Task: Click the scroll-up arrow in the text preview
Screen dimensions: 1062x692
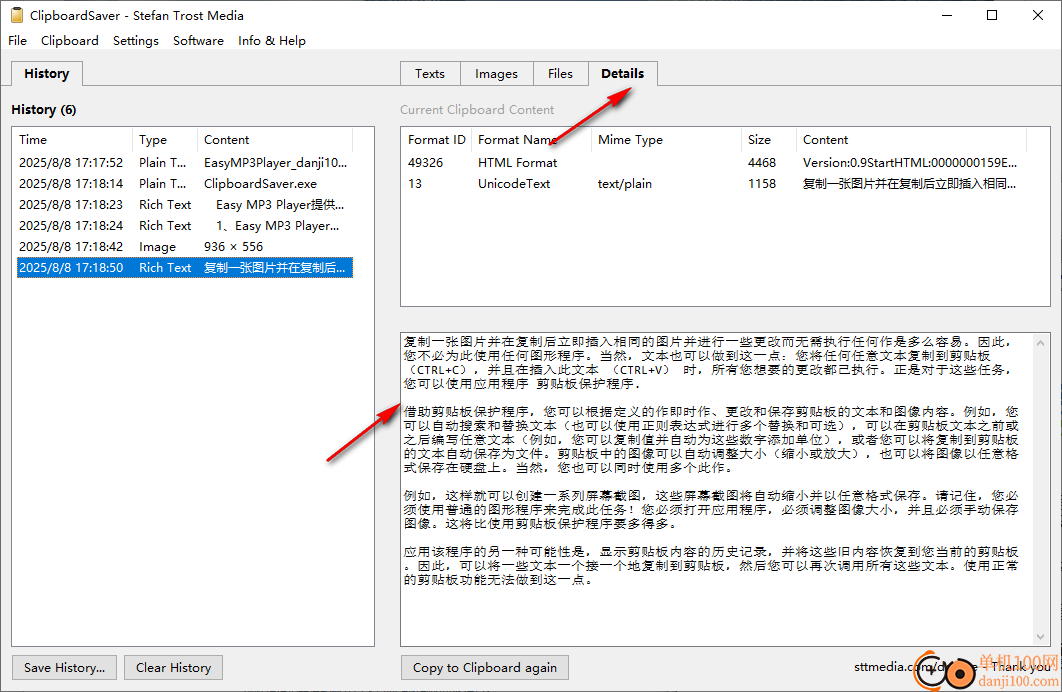Action: (x=1040, y=343)
